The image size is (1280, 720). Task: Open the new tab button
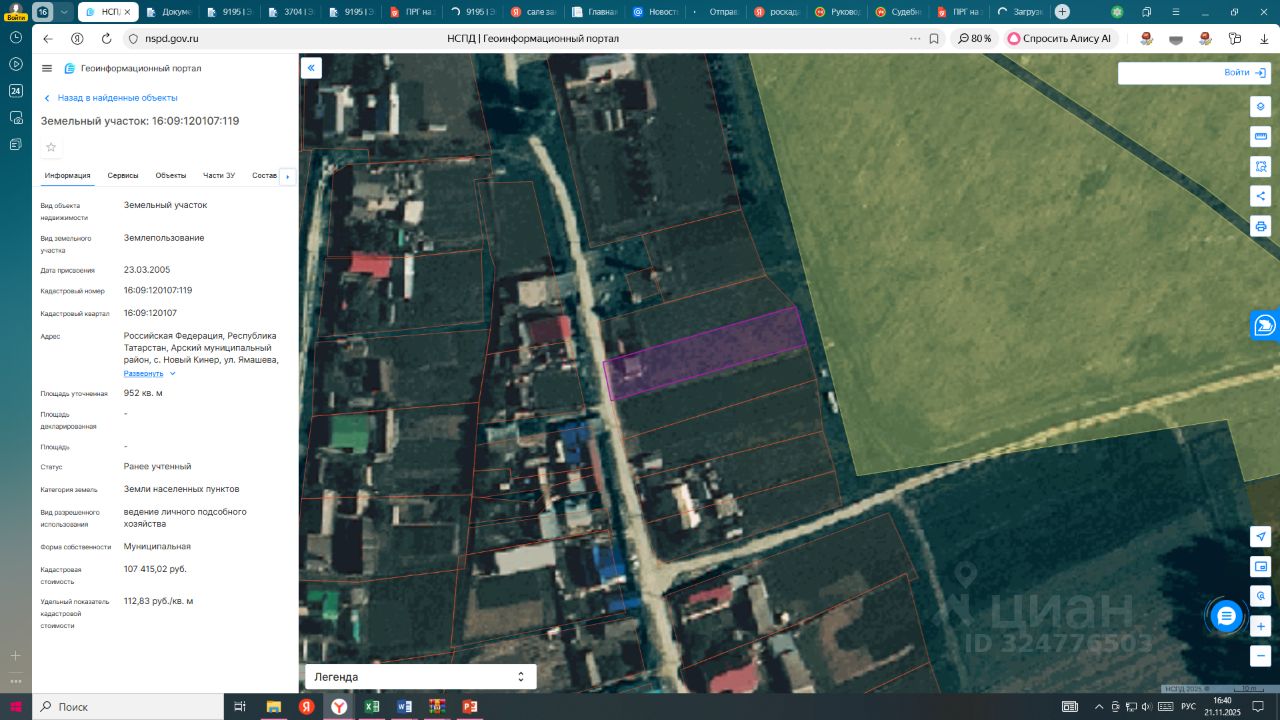pos(1062,12)
